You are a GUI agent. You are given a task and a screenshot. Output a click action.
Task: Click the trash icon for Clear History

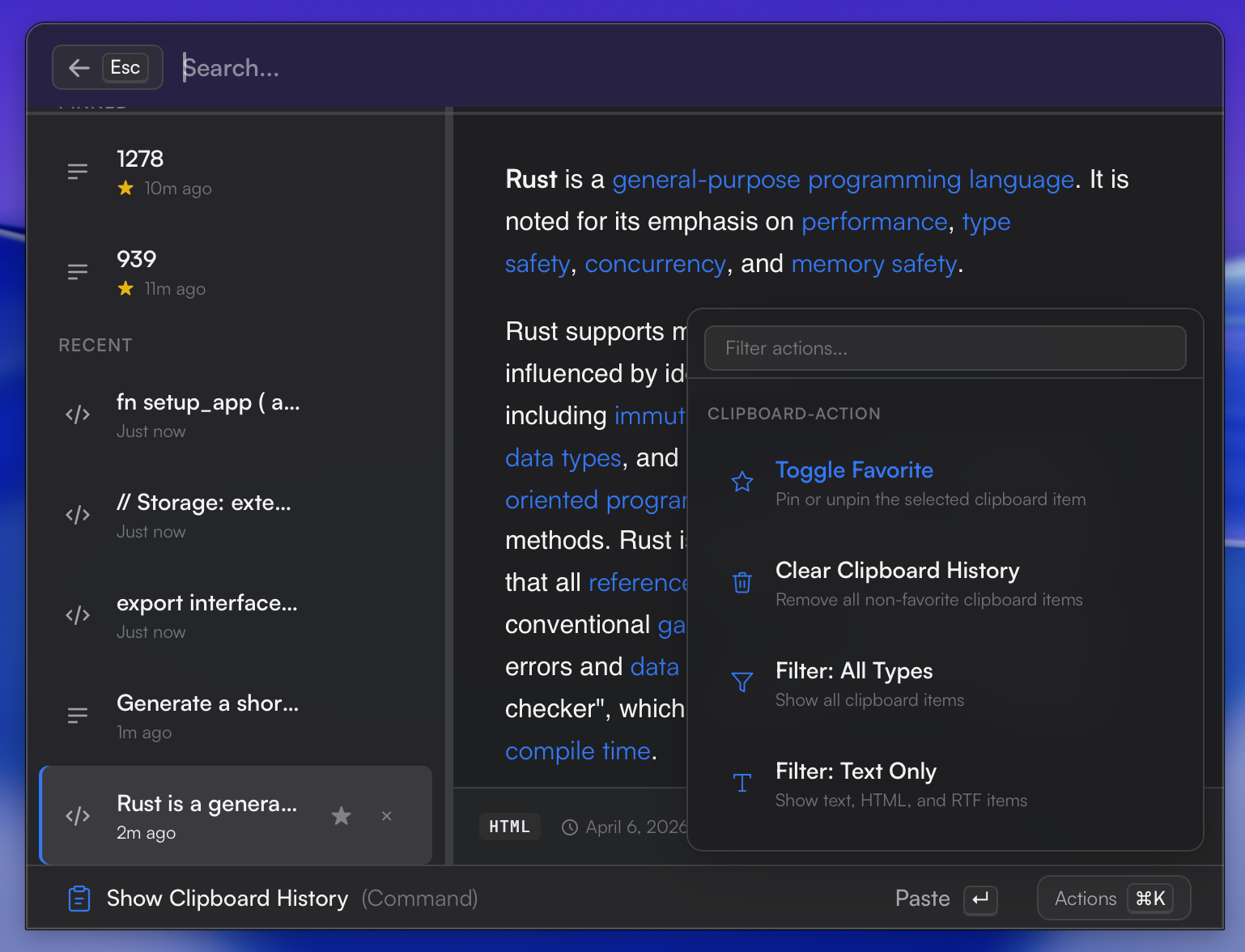coord(742,583)
